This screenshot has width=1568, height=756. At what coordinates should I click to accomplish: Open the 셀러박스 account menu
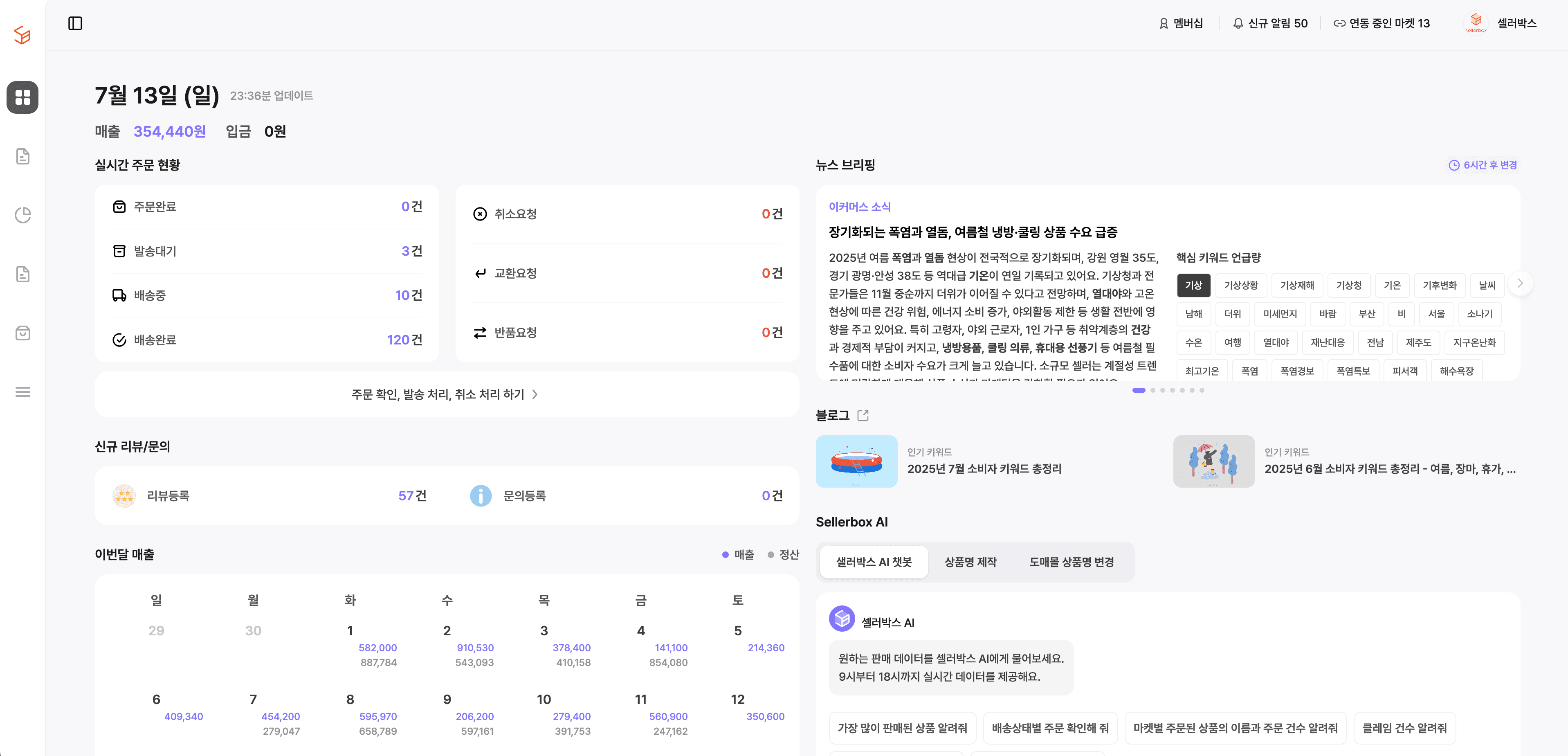pyautogui.click(x=1501, y=24)
